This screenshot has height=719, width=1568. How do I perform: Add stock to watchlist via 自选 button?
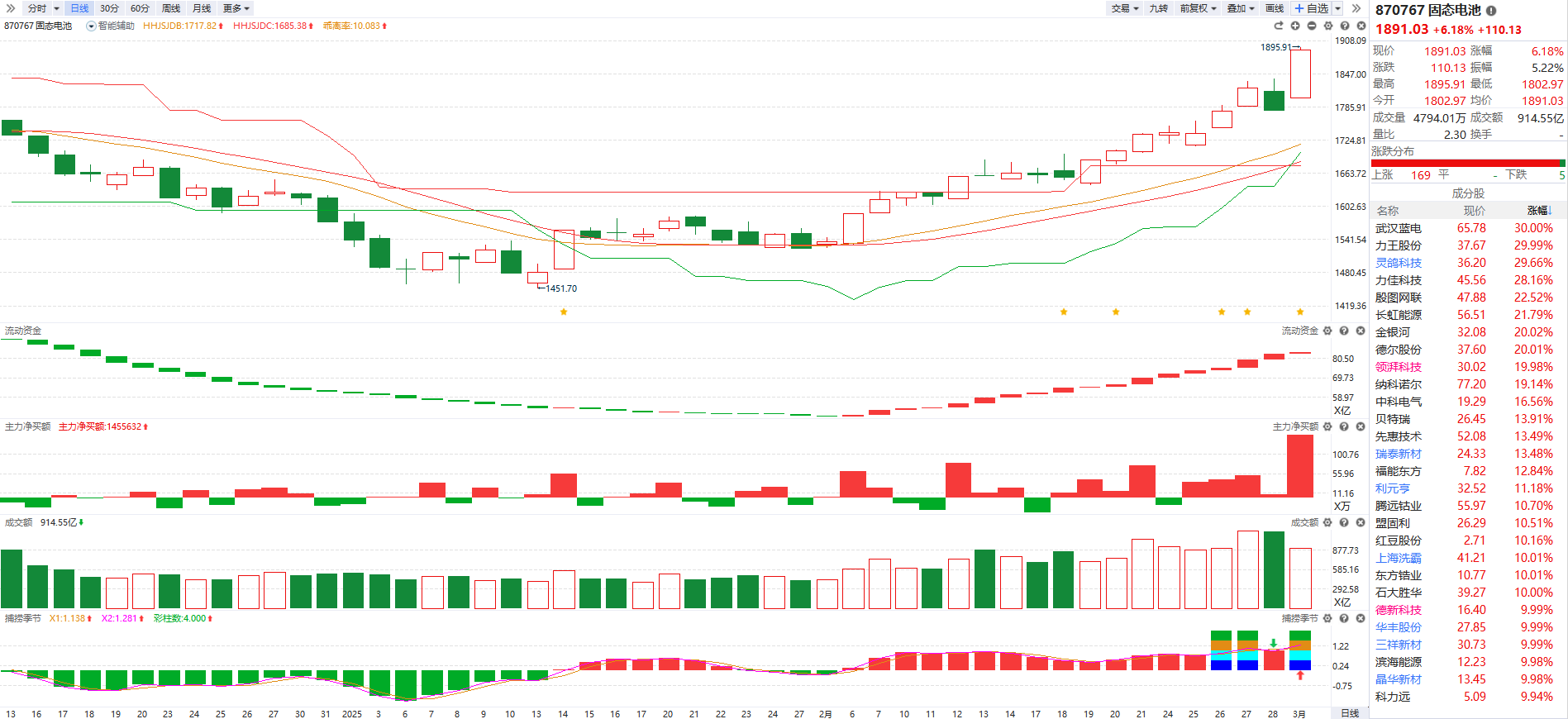click(x=1312, y=8)
